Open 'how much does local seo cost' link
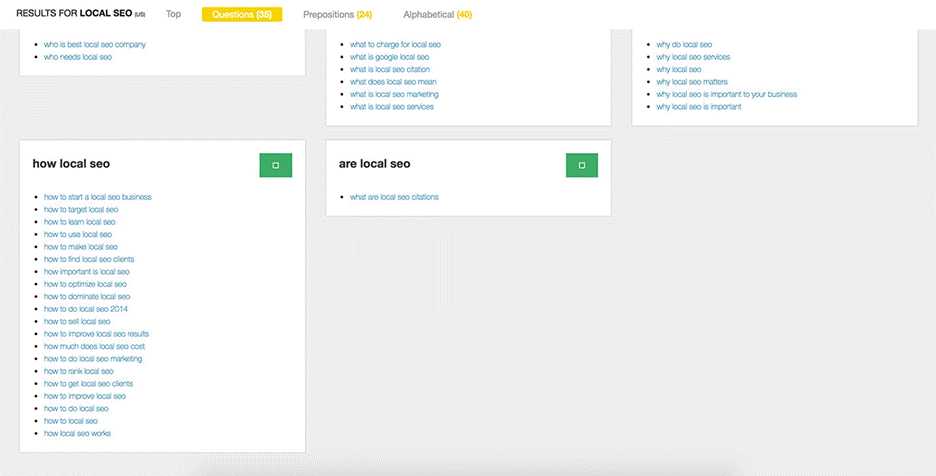The height and width of the screenshot is (476, 936). tap(94, 346)
